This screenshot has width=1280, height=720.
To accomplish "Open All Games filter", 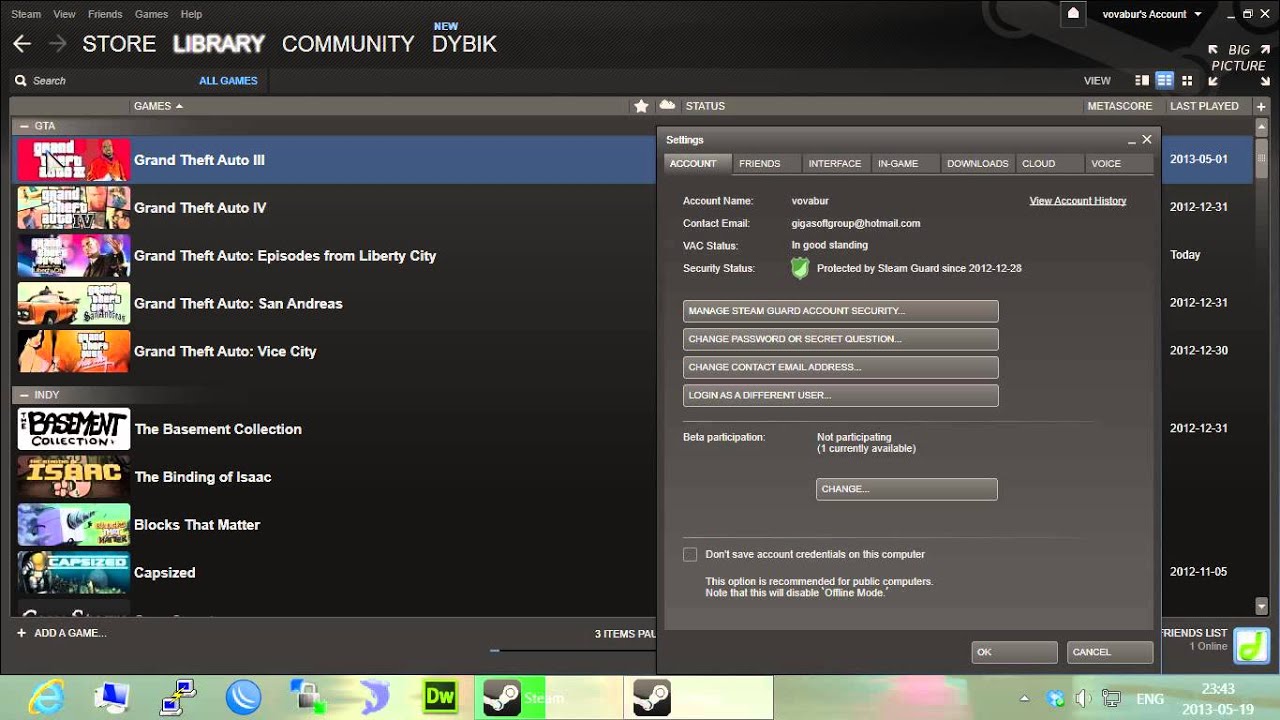I will pyautogui.click(x=228, y=81).
